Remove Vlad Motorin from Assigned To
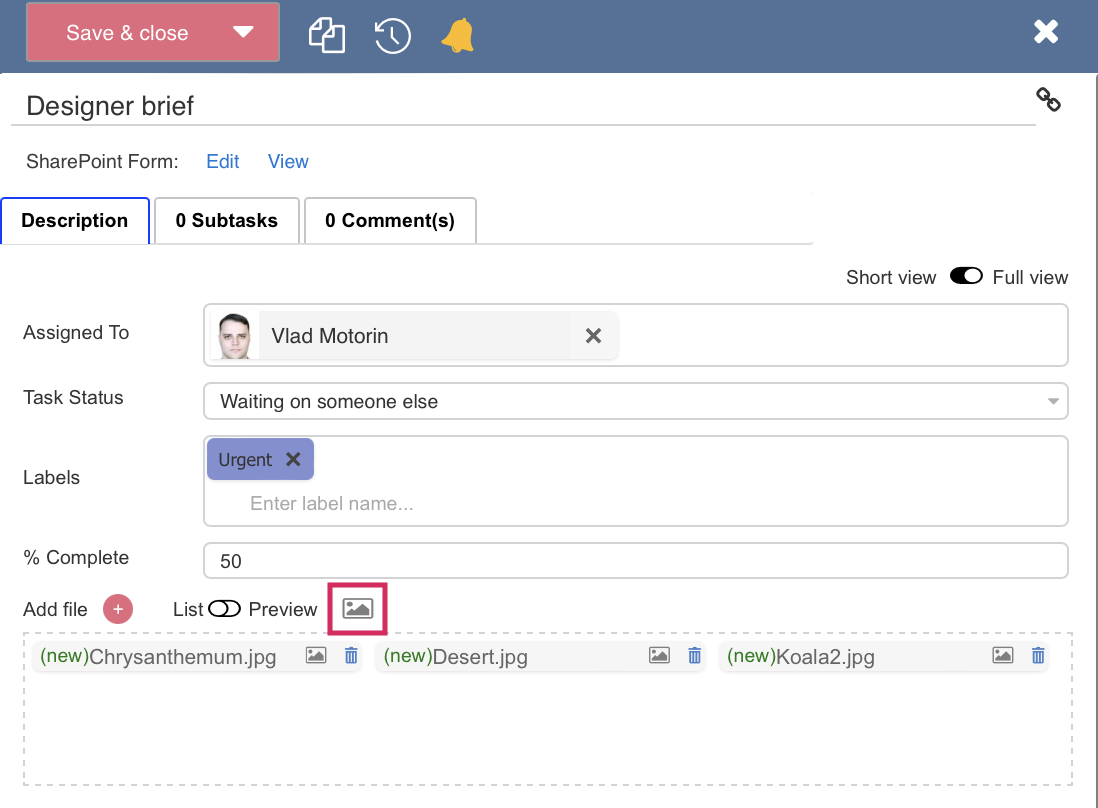The width and height of the screenshot is (1098, 808). point(593,336)
